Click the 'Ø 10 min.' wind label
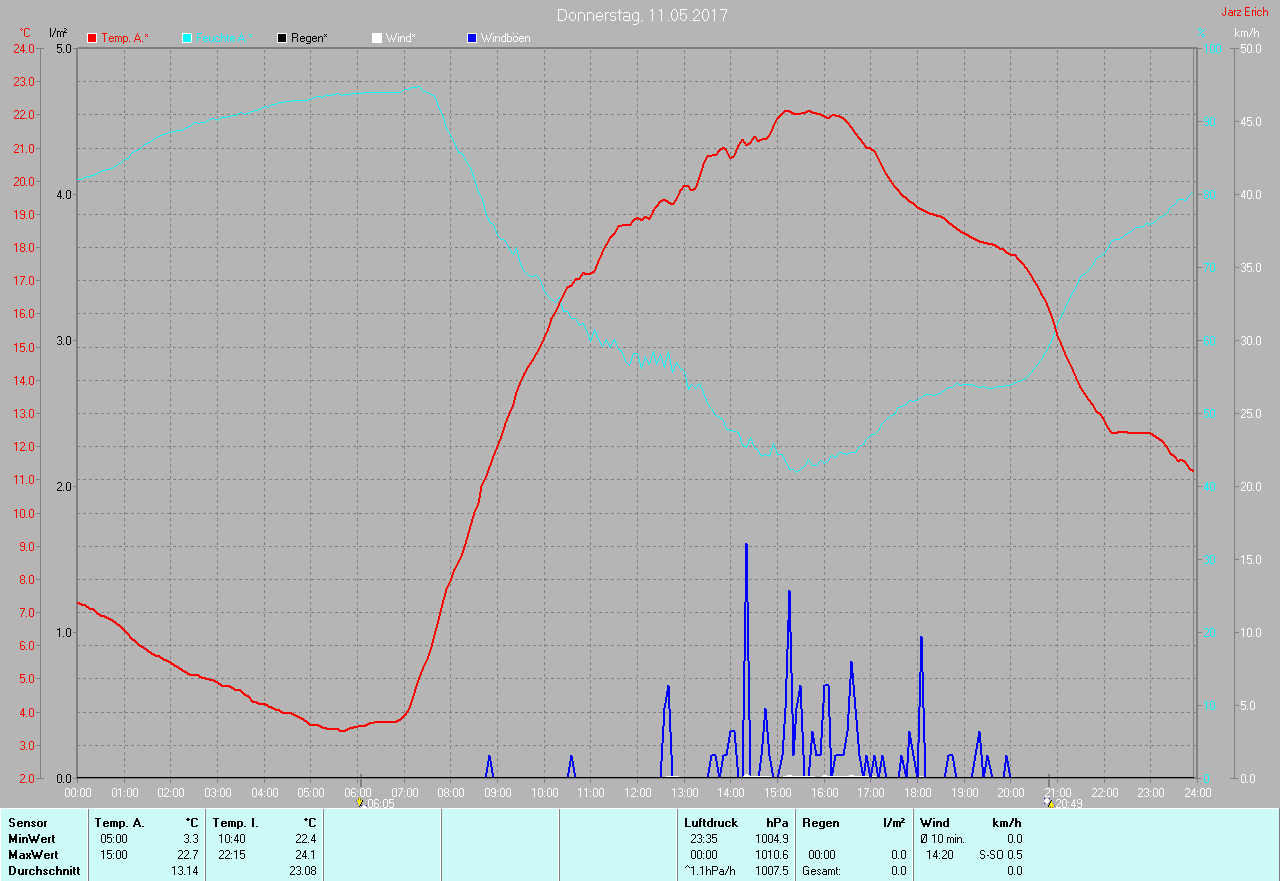The height and width of the screenshot is (881, 1280). tap(943, 839)
